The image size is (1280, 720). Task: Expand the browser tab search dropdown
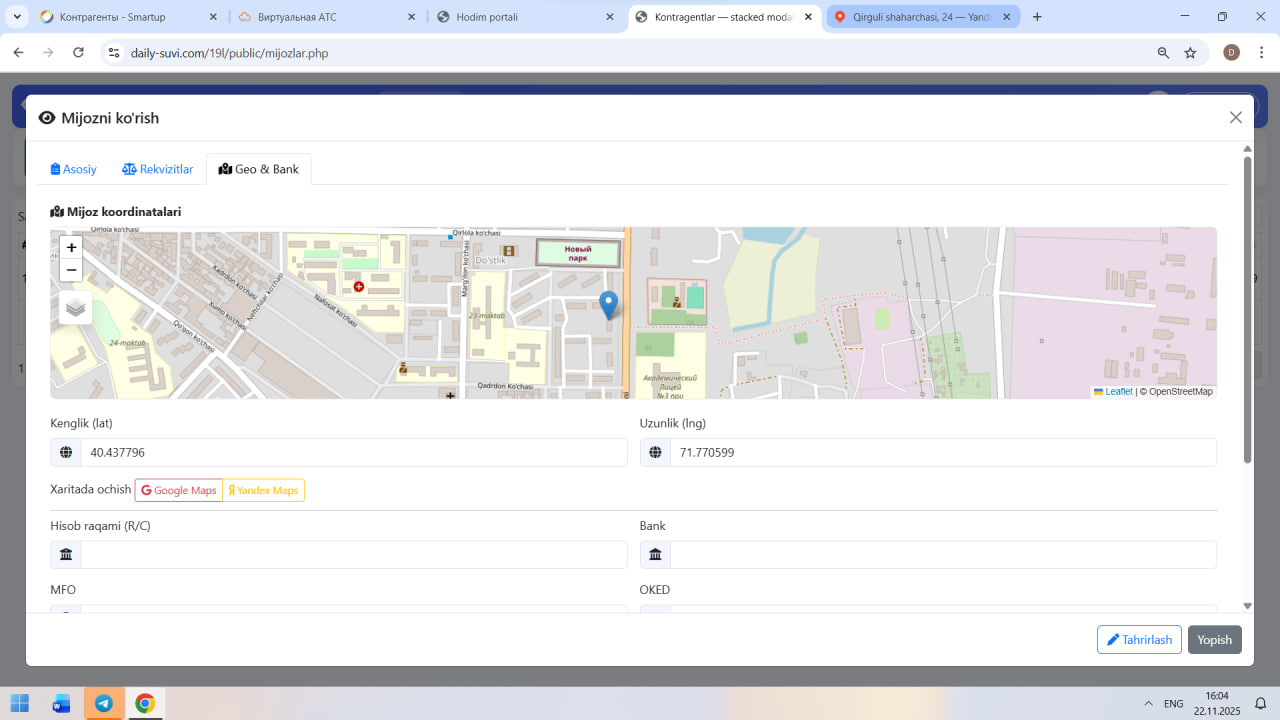(x=18, y=17)
